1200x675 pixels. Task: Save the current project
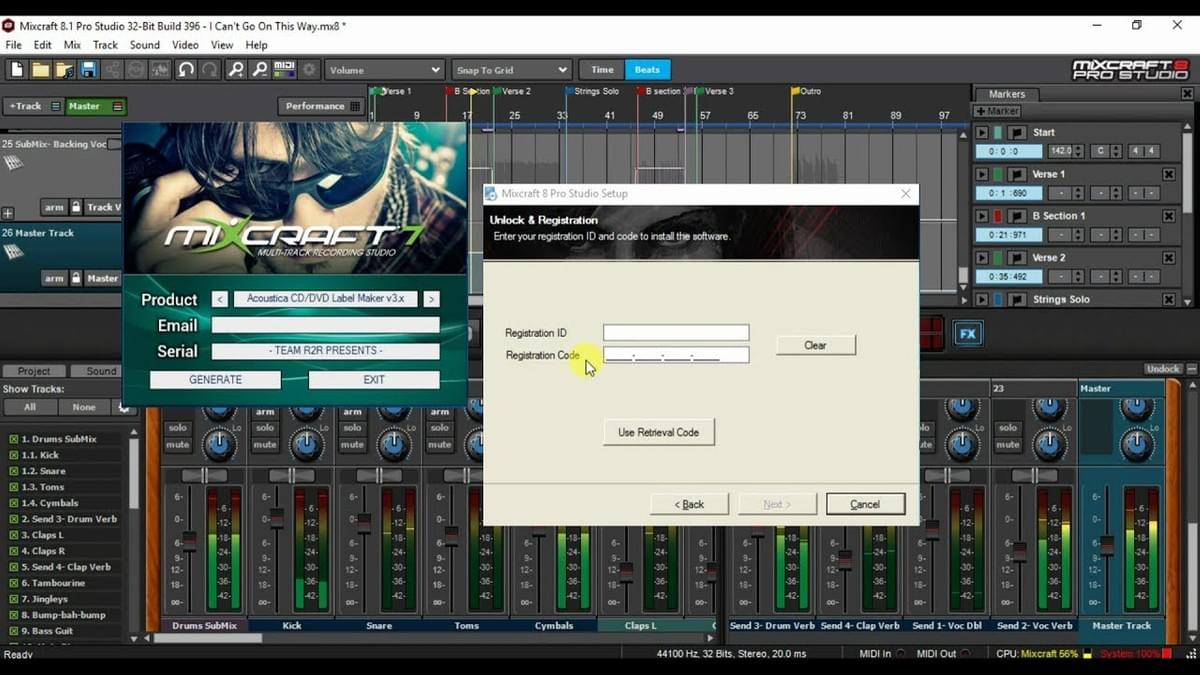(90, 69)
